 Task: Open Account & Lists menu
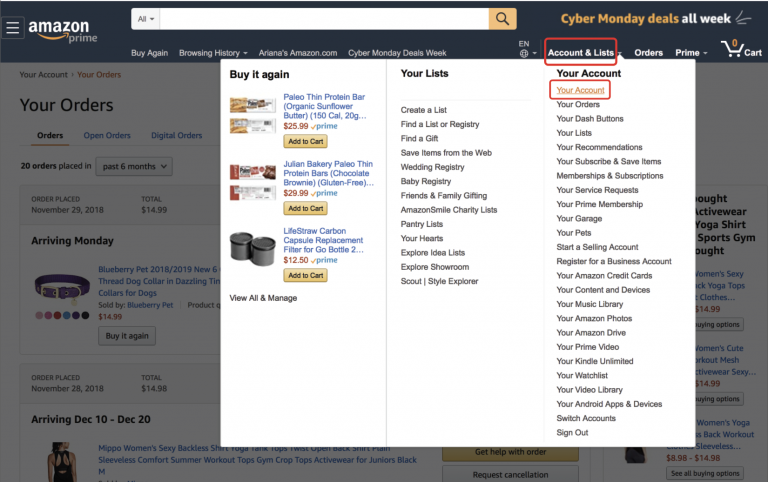click(x=581, y=52)
